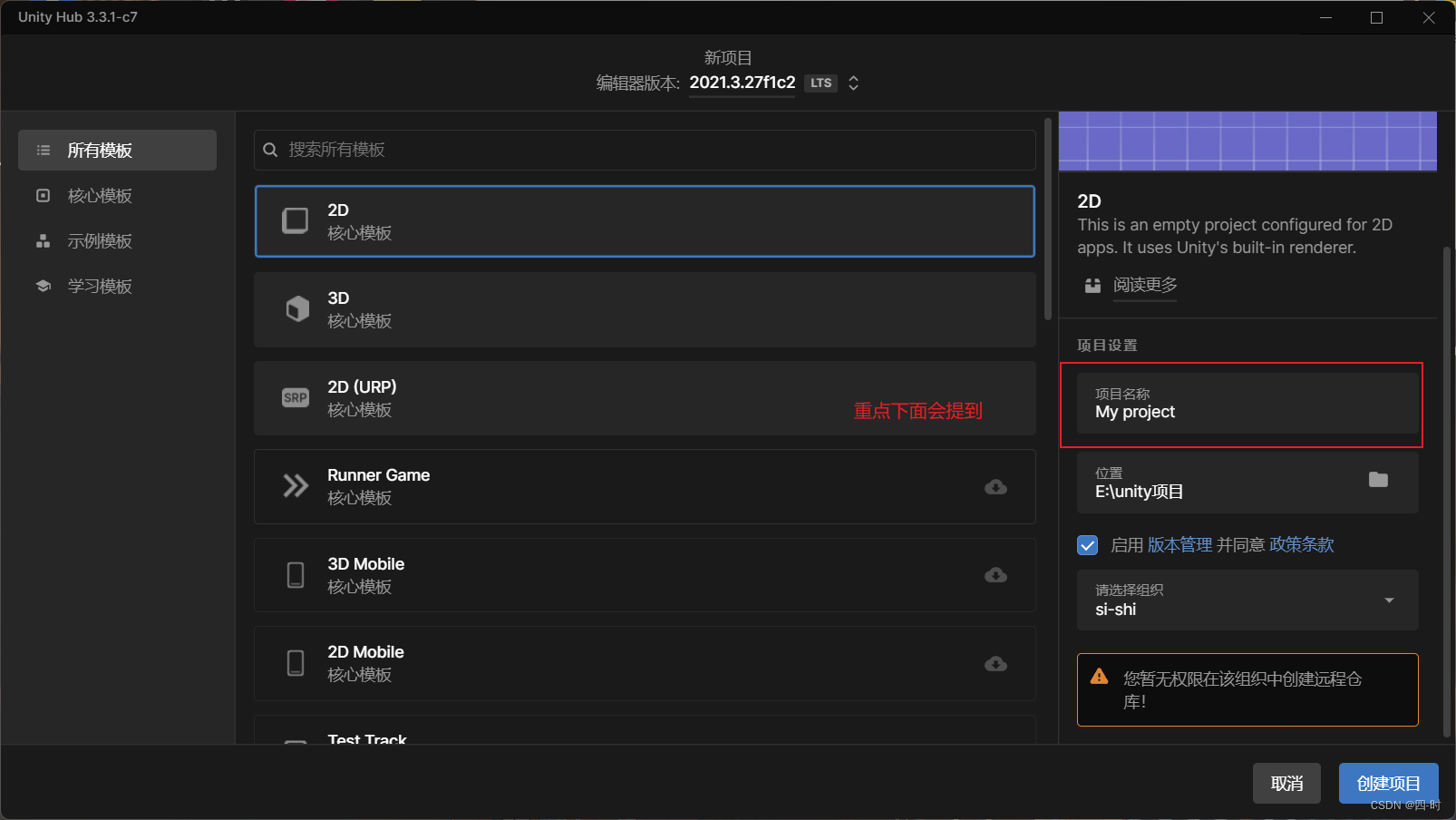Browse location with the folder icon
Viewport: 1456px width, 820px height.
point(1378,479)
